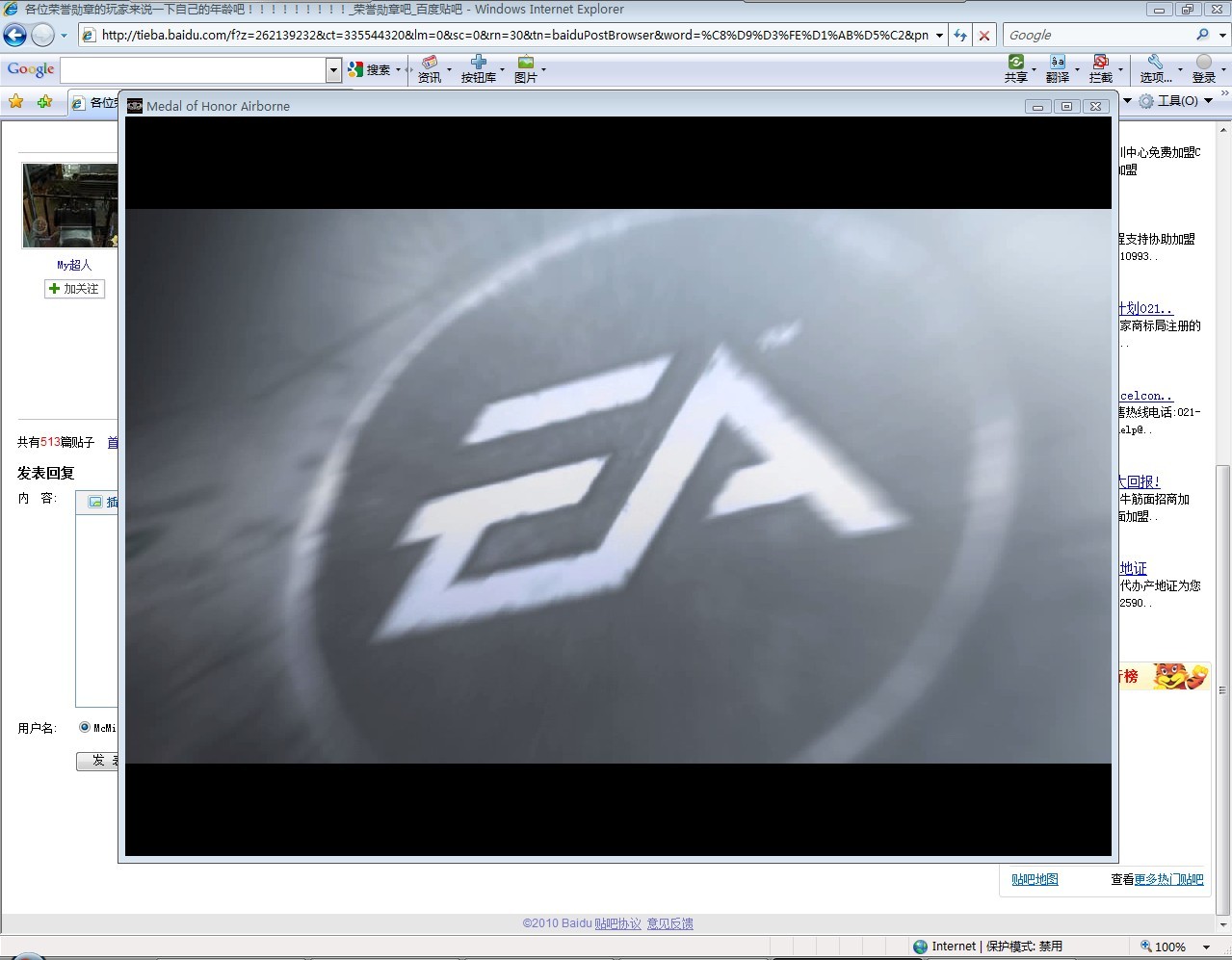
Task: Click the 拦截 popup blocker icon
Action: click(x=1100, y=69)
